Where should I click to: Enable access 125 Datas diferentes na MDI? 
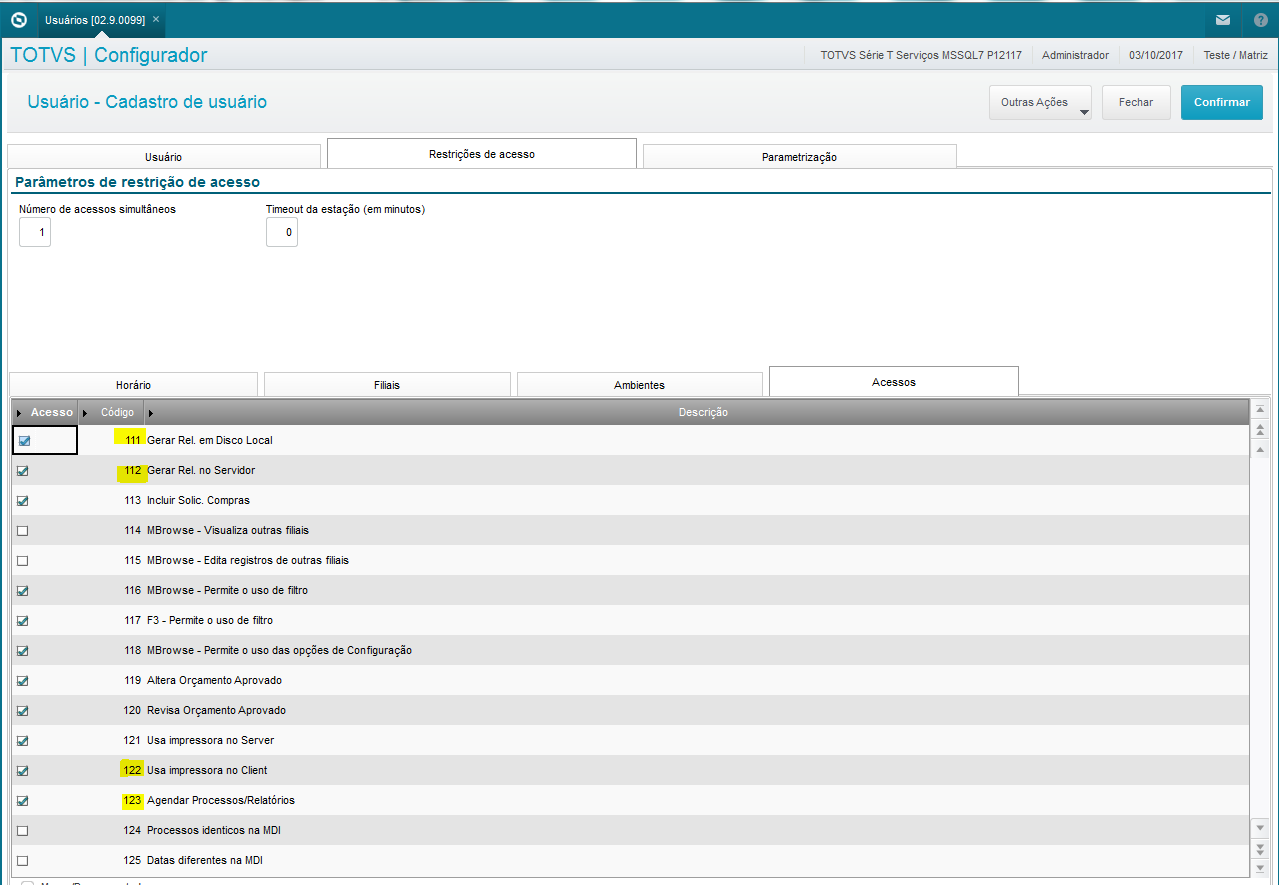click(23, 860)
